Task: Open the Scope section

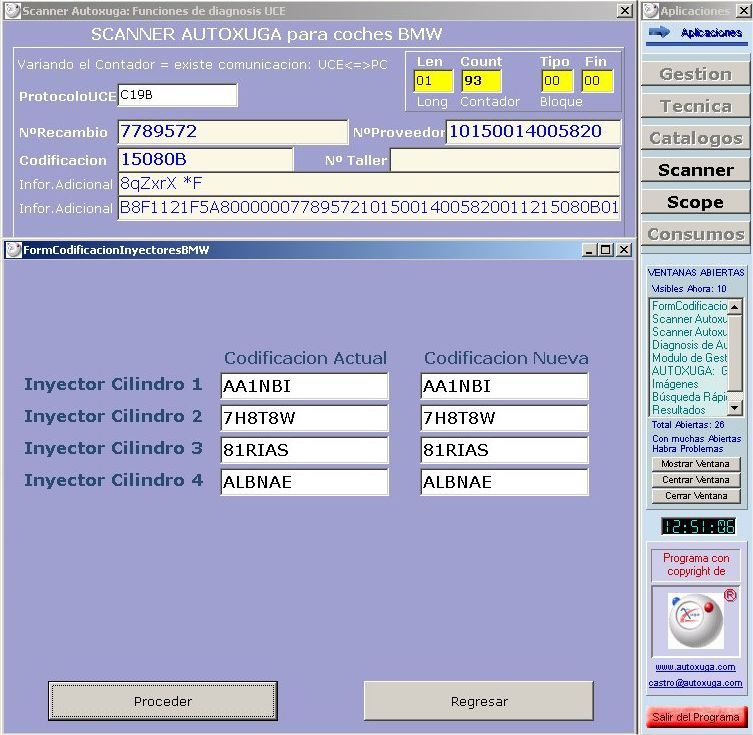Action: click(695, 202)
